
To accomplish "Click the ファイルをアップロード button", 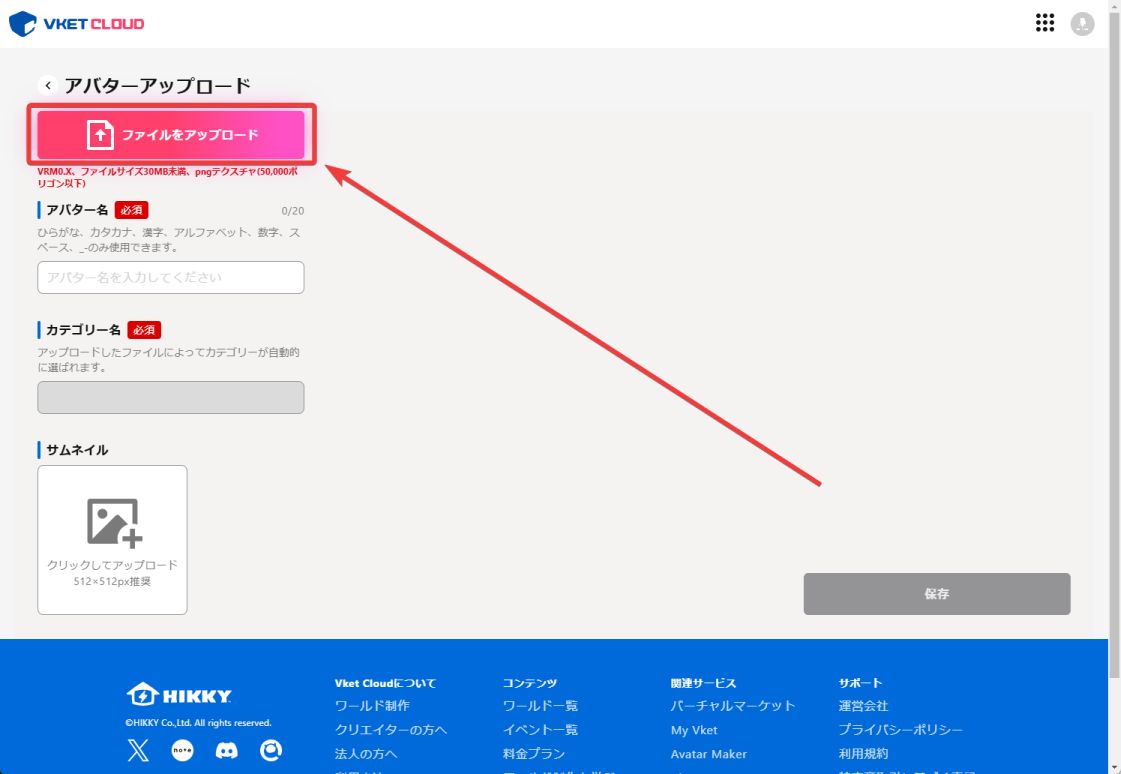I will [x=171, y=135].
